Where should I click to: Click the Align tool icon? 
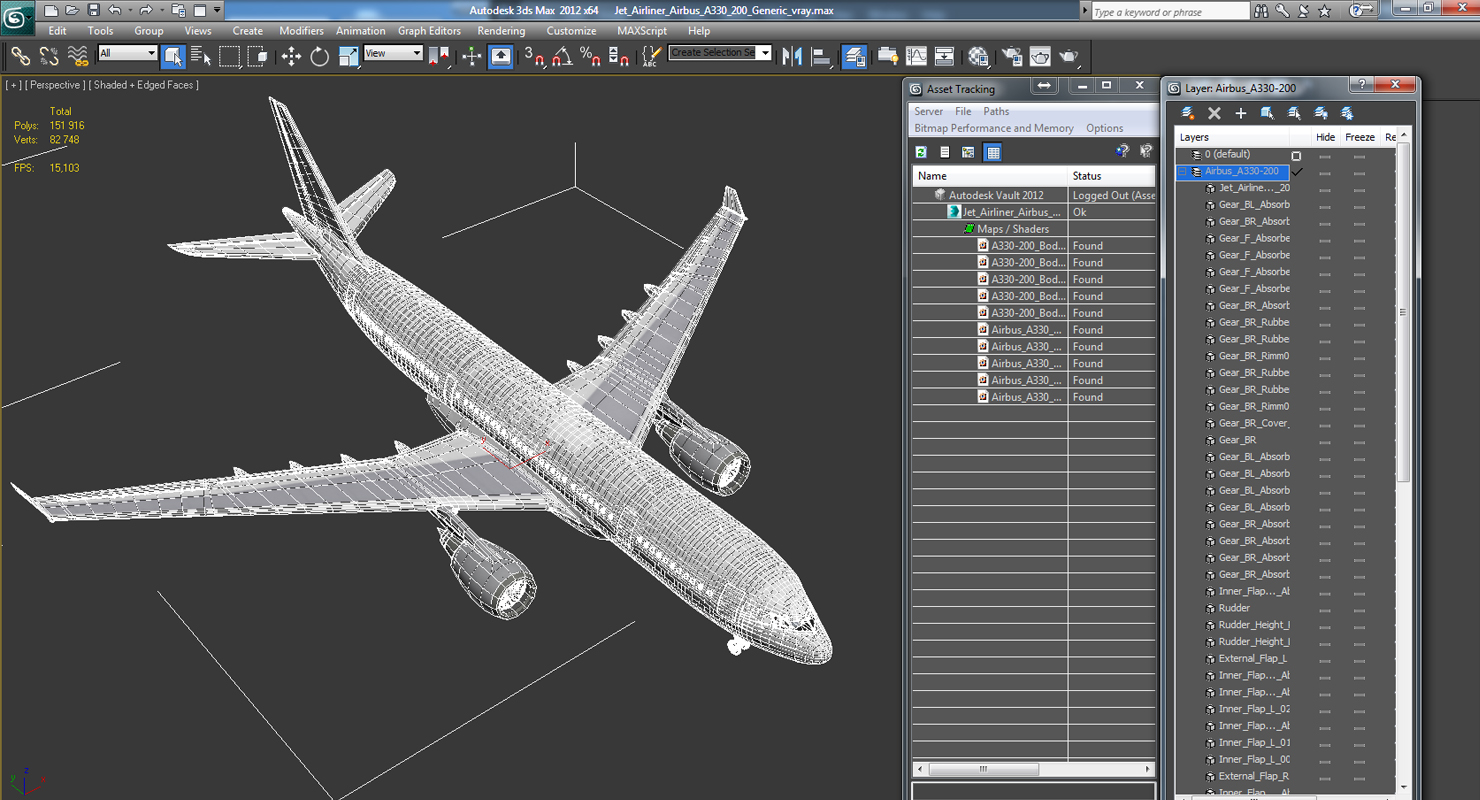tap(821, 56)
